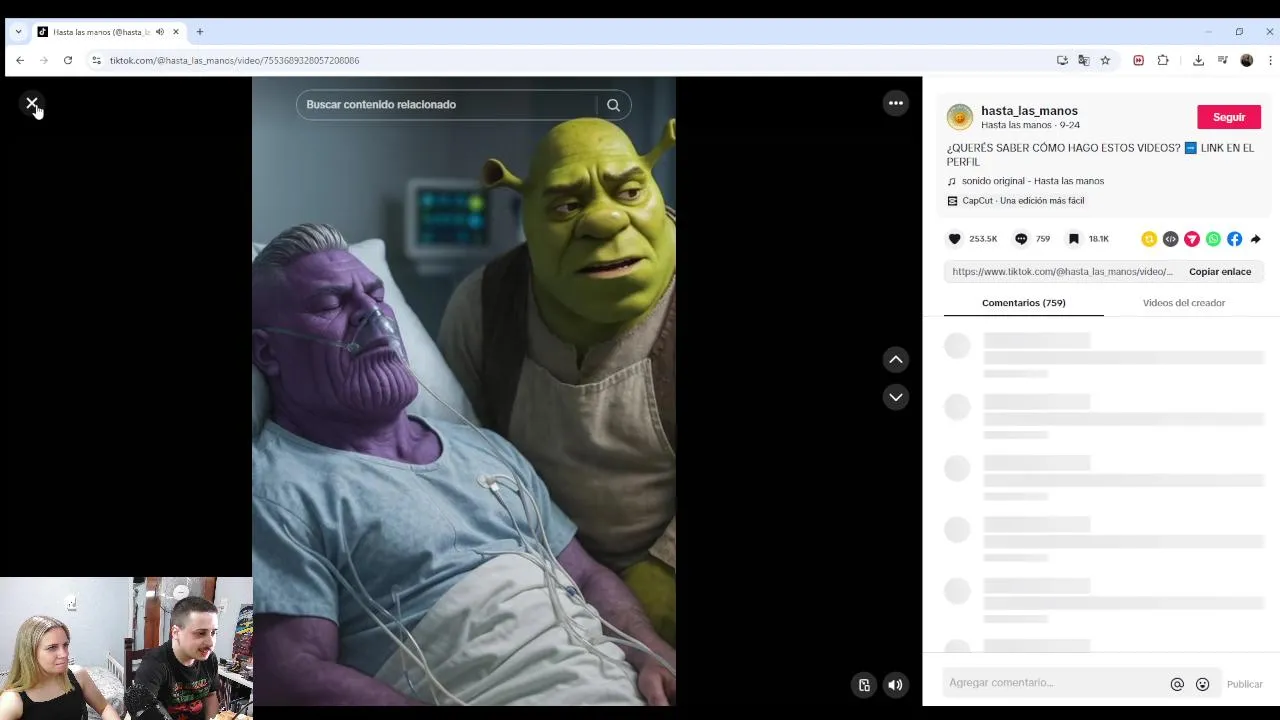Screen dimensions: 1280x720
Task: Insert mention with @ icon
Action: 1177,684
